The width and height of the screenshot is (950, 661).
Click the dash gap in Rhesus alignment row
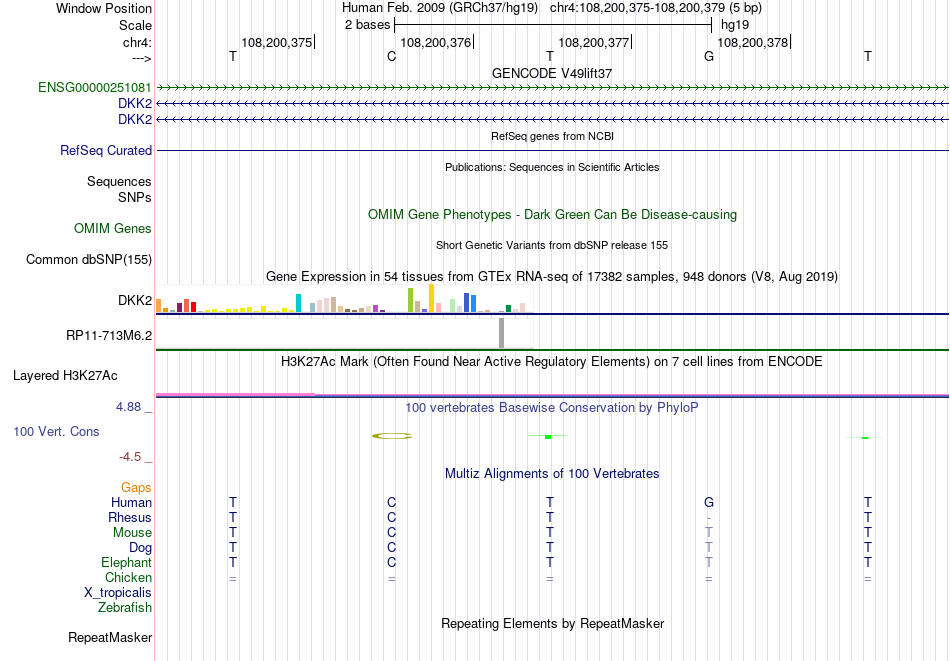coord(709,518)
